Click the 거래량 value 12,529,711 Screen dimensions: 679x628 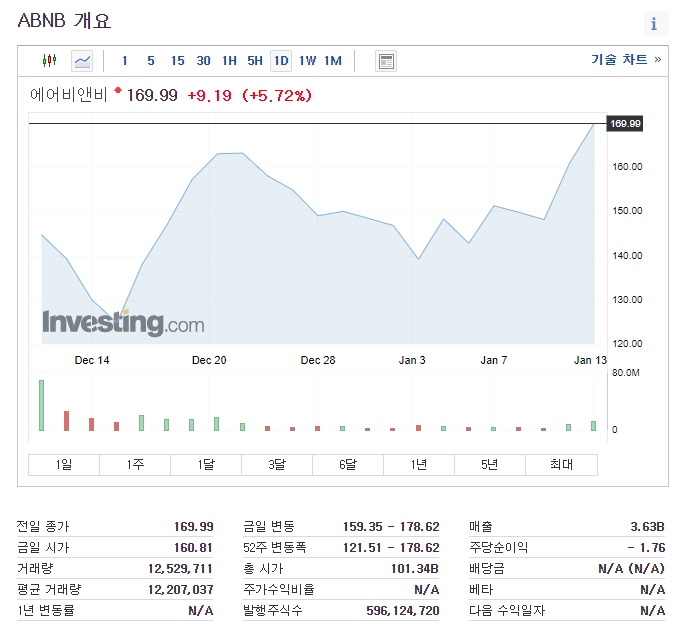click(180, 569)
